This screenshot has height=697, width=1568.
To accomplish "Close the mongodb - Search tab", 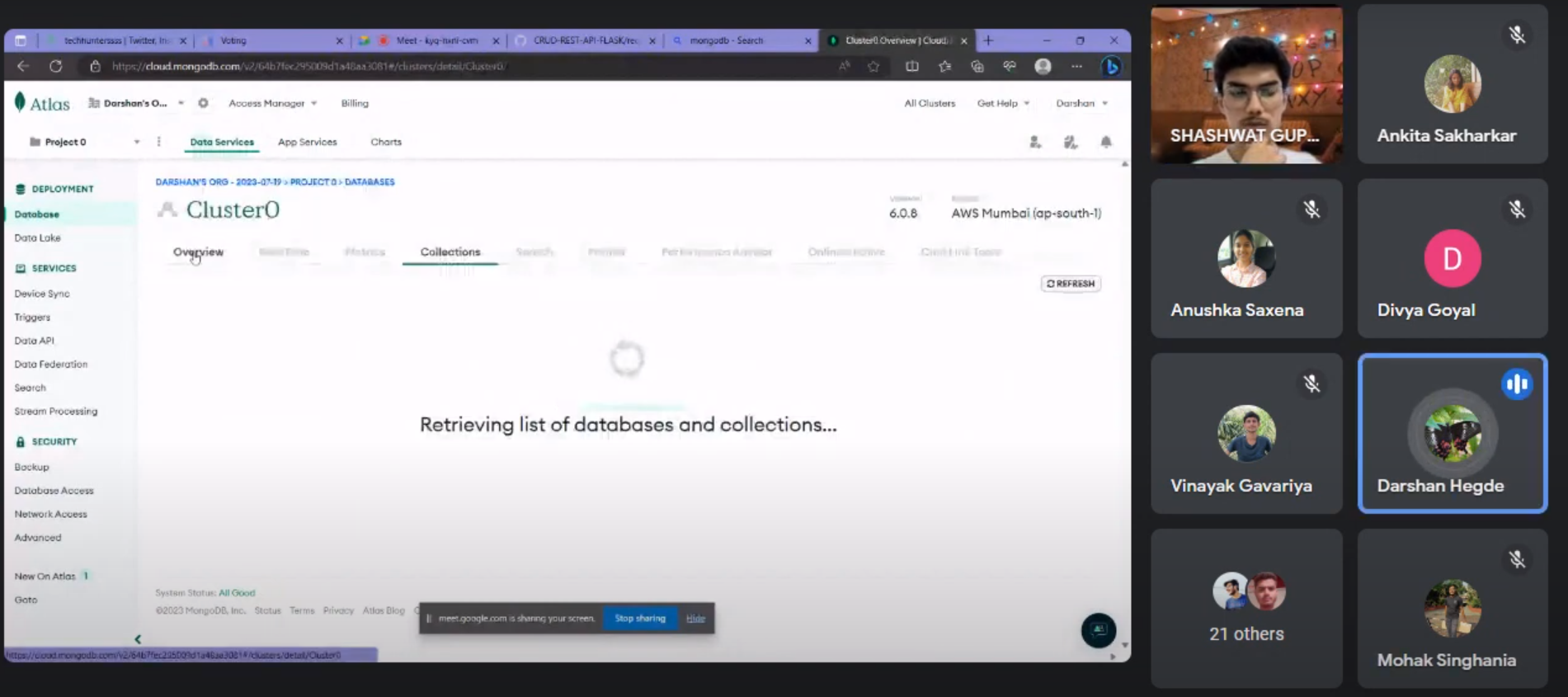I will [x=808, y=40].
